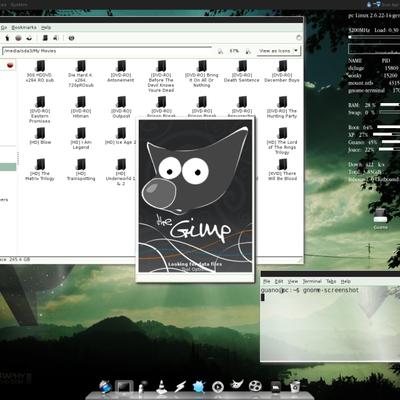
Task: Open the Guano drive icon on the desktop
Action: tap(380, 218)
